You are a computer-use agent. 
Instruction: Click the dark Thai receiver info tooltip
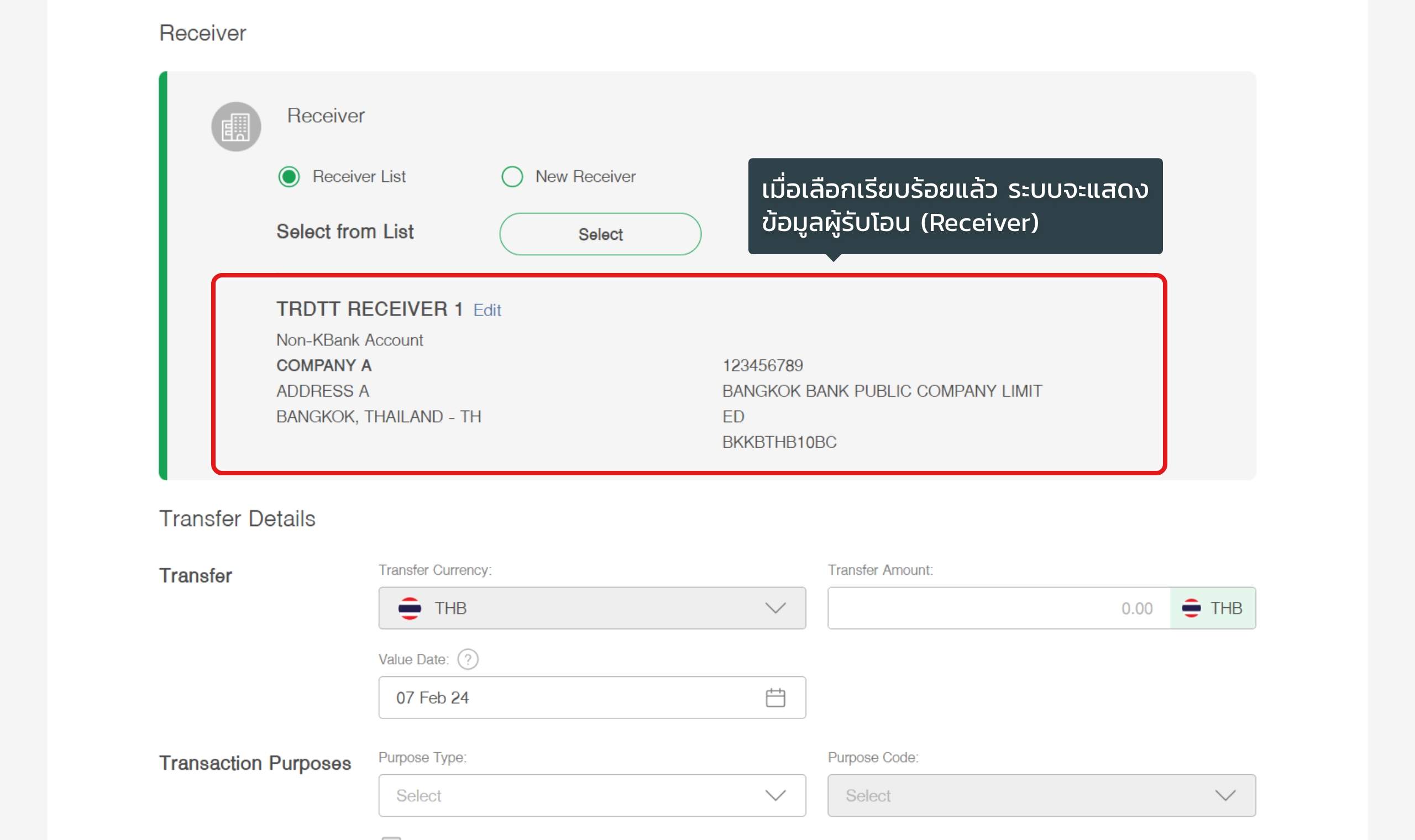pyautogui.click(x=955, y=206)
